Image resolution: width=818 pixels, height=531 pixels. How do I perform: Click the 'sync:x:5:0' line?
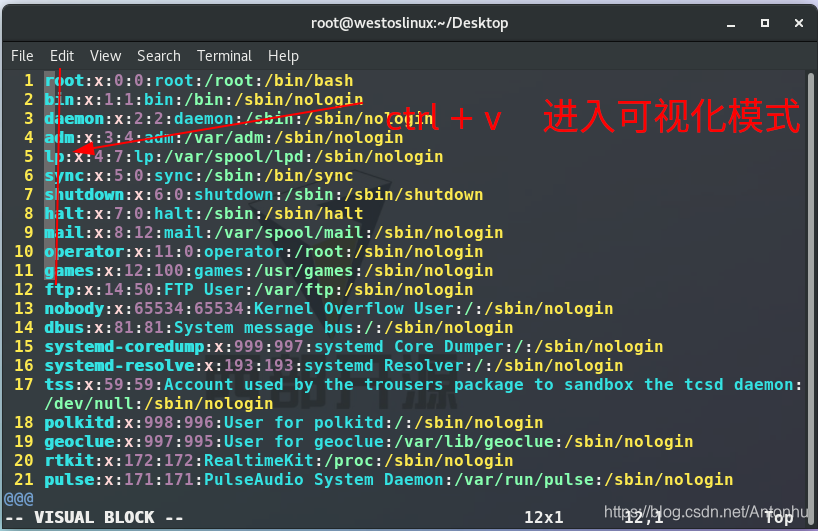coord(199,176)
